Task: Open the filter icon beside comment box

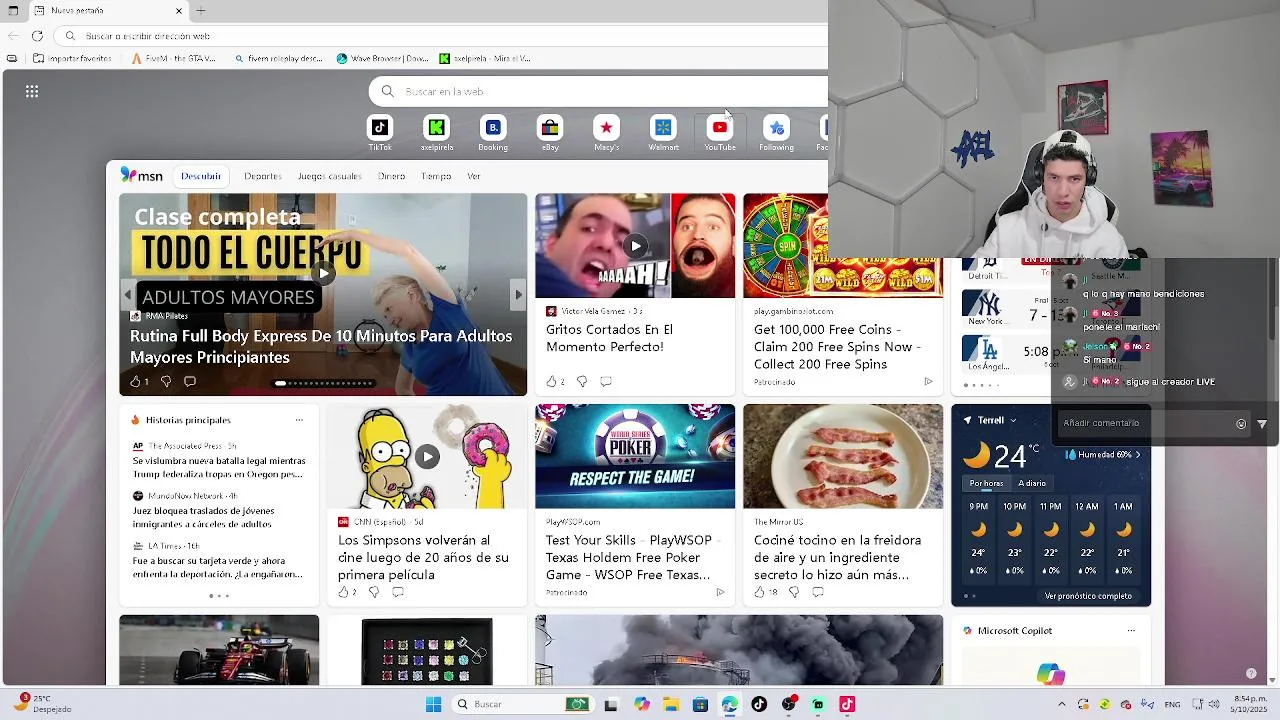Action: click(1262, 423)
